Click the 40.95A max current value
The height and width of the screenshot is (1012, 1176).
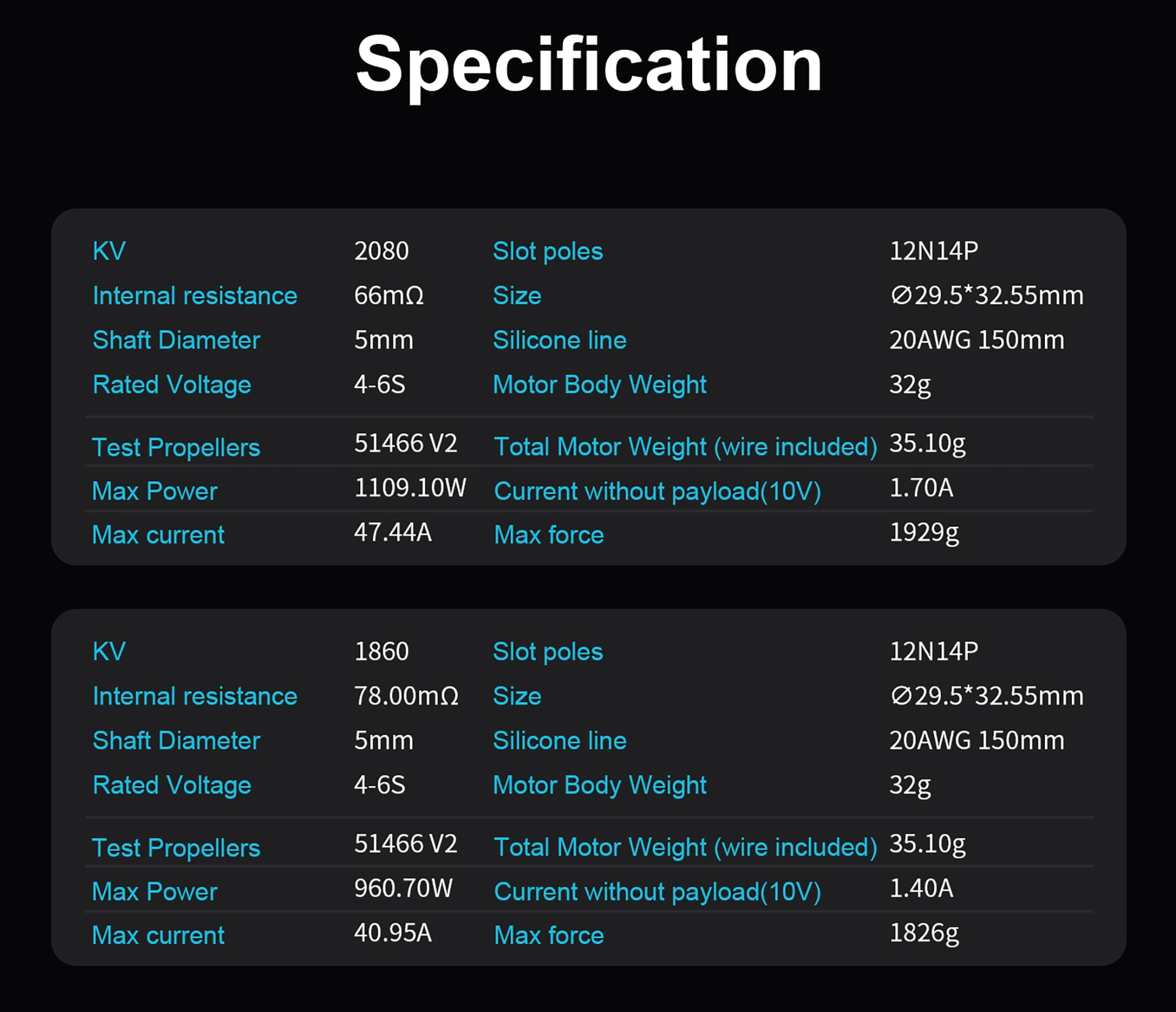click(x=393, y=933)
